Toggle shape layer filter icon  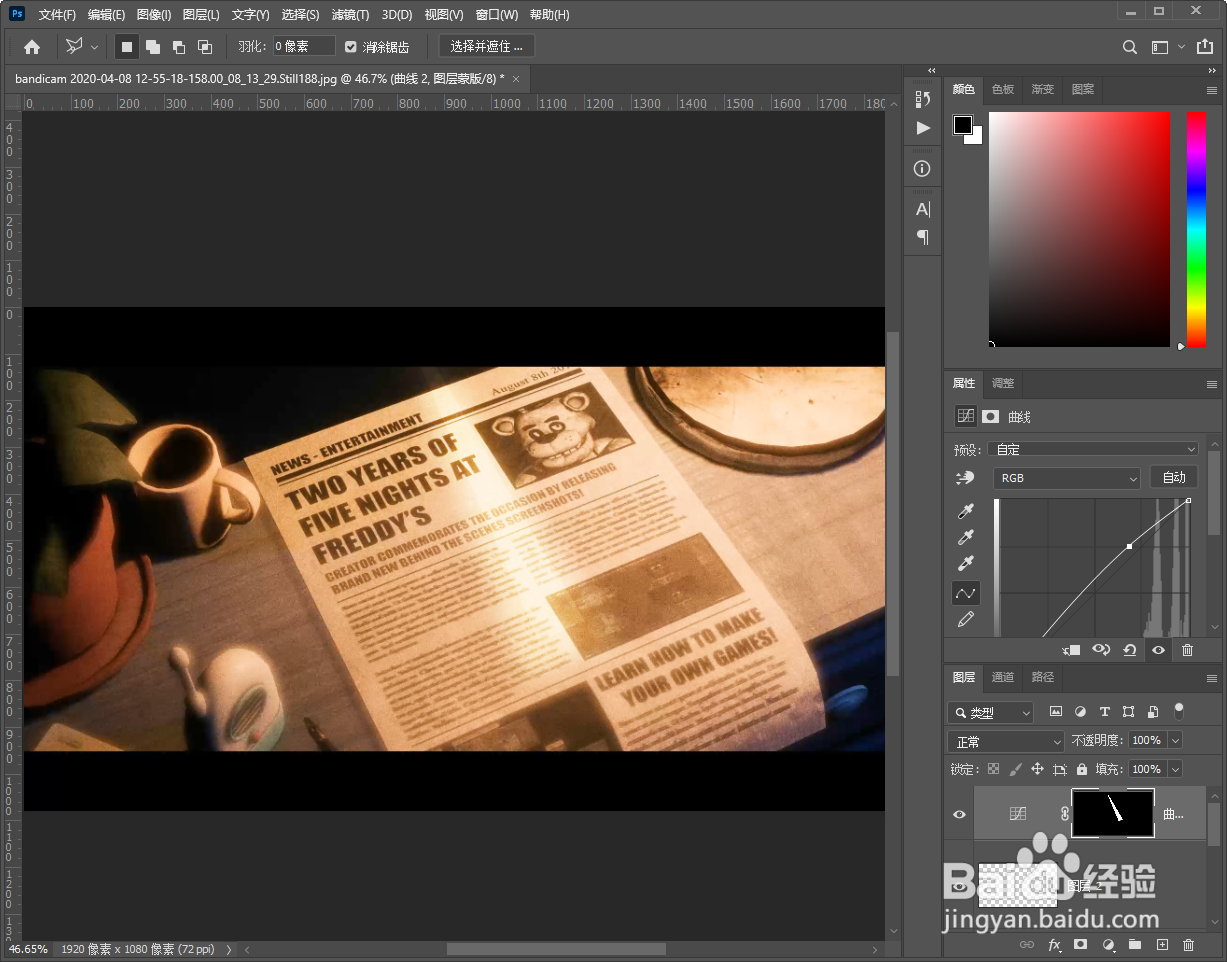1129,712
